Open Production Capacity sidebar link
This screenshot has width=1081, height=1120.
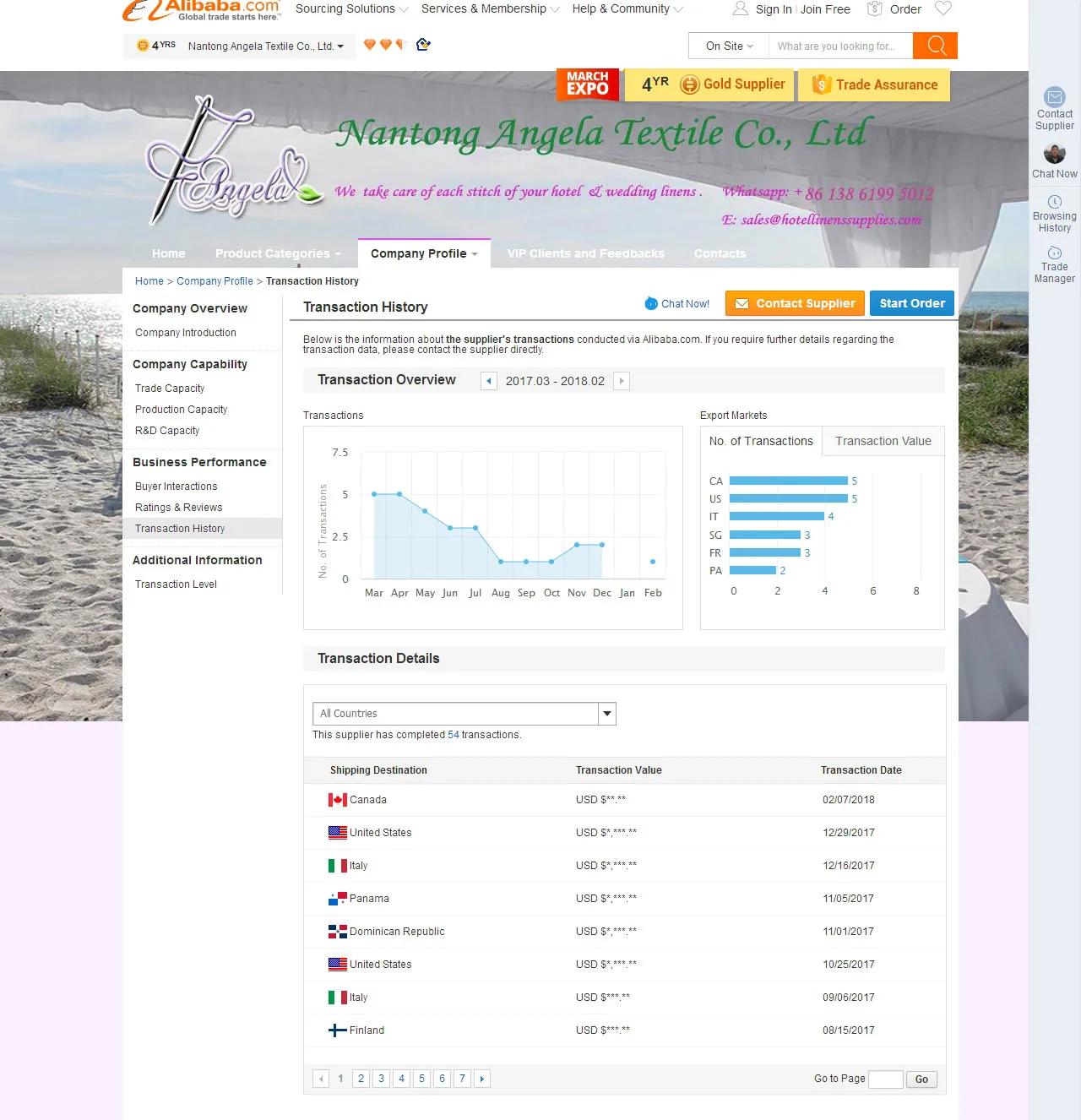coord(182,410)
